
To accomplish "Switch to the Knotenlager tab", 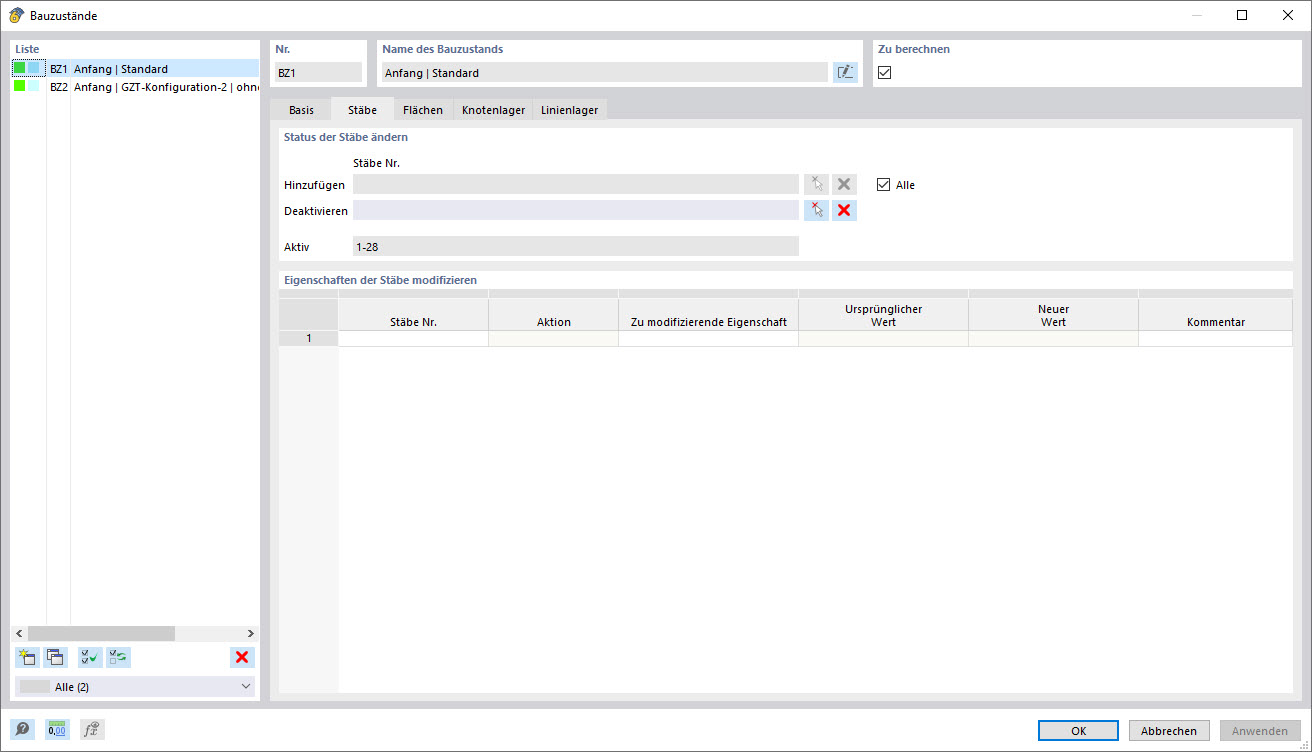I will [493, 109].
